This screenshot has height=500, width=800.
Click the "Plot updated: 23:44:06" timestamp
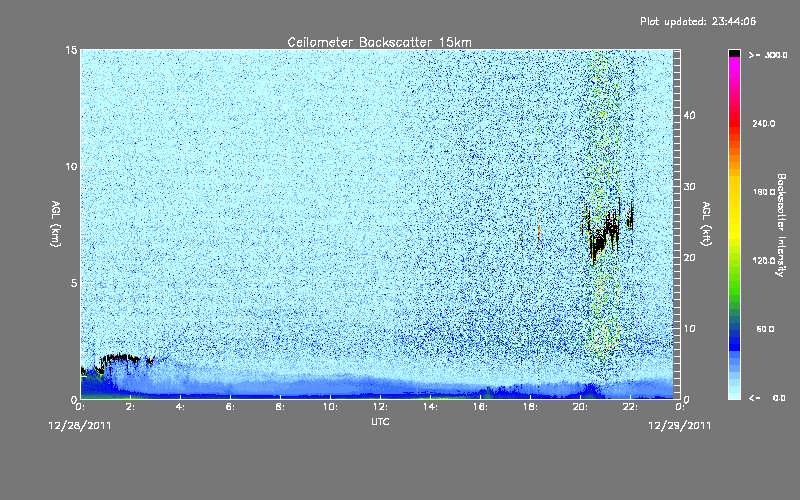(698, 21)
